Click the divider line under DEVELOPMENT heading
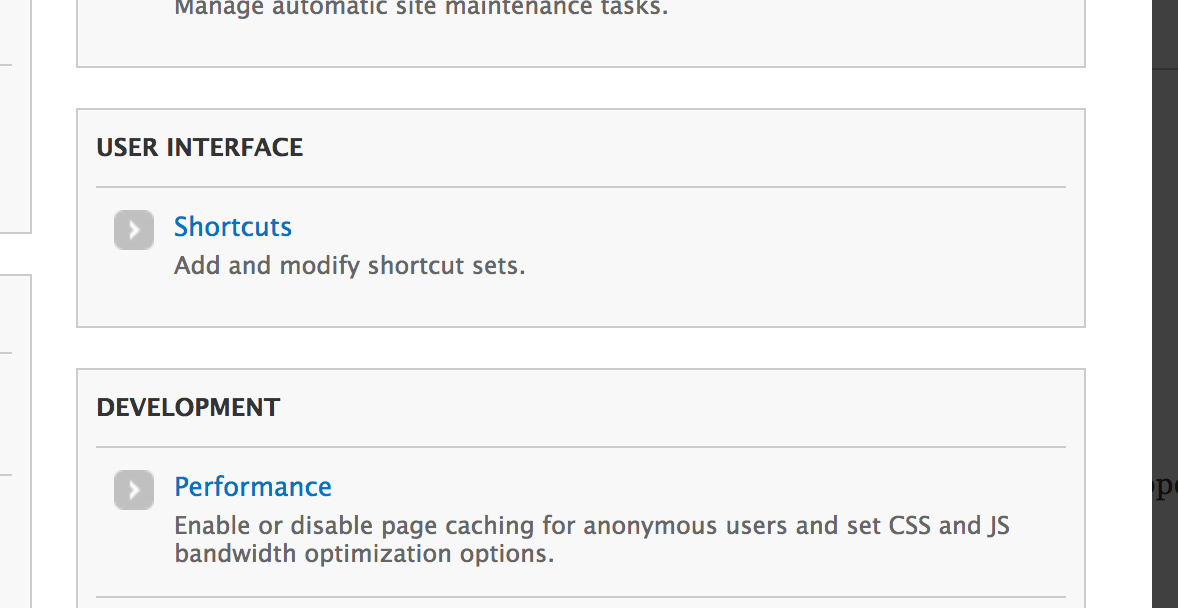This screenshot has height=608, width=1178. pos(580,447)
